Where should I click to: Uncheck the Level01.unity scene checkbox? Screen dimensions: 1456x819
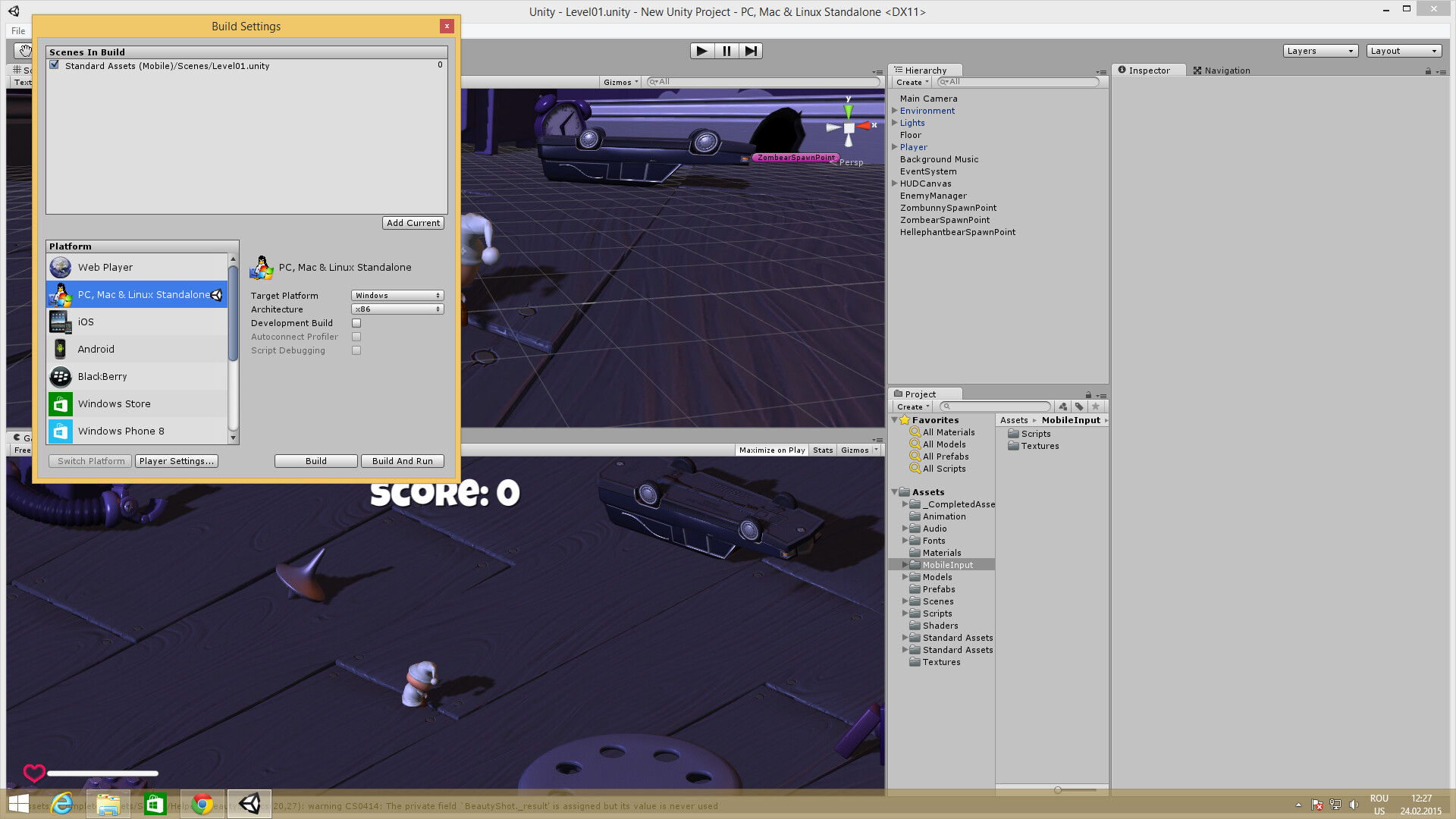click(x=55, y=65)
